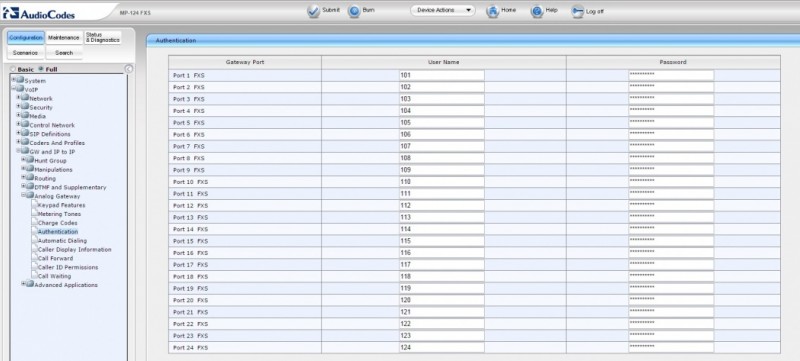Expand the Control Network node

pos(18,124)
